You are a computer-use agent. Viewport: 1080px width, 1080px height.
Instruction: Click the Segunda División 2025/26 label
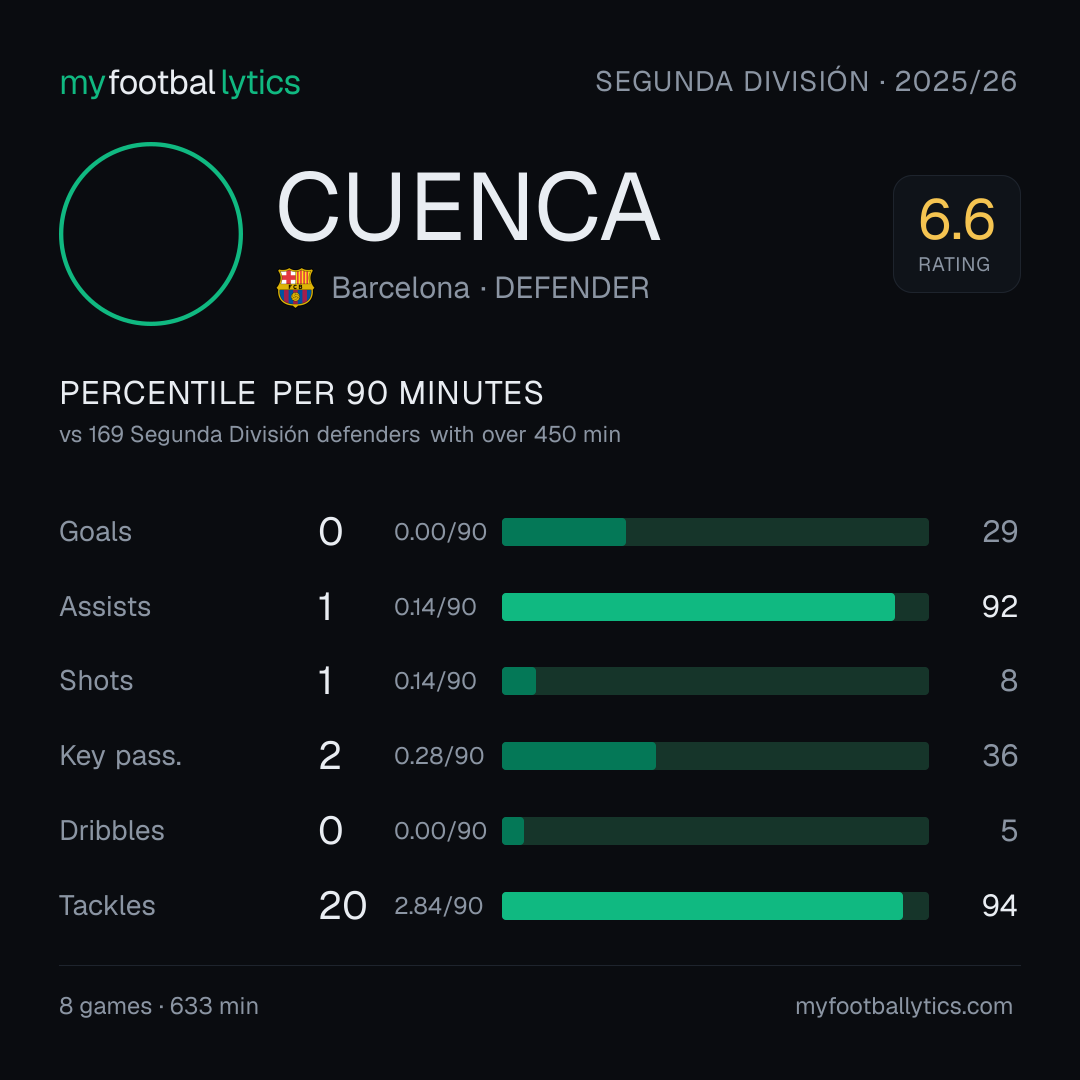click(806, 81)
